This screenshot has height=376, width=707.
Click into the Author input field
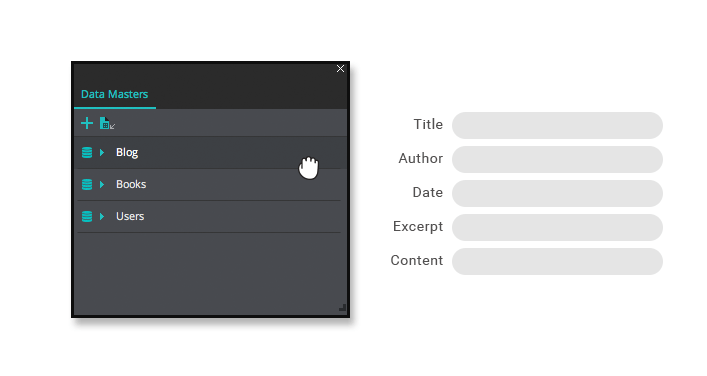click(557, 160)
